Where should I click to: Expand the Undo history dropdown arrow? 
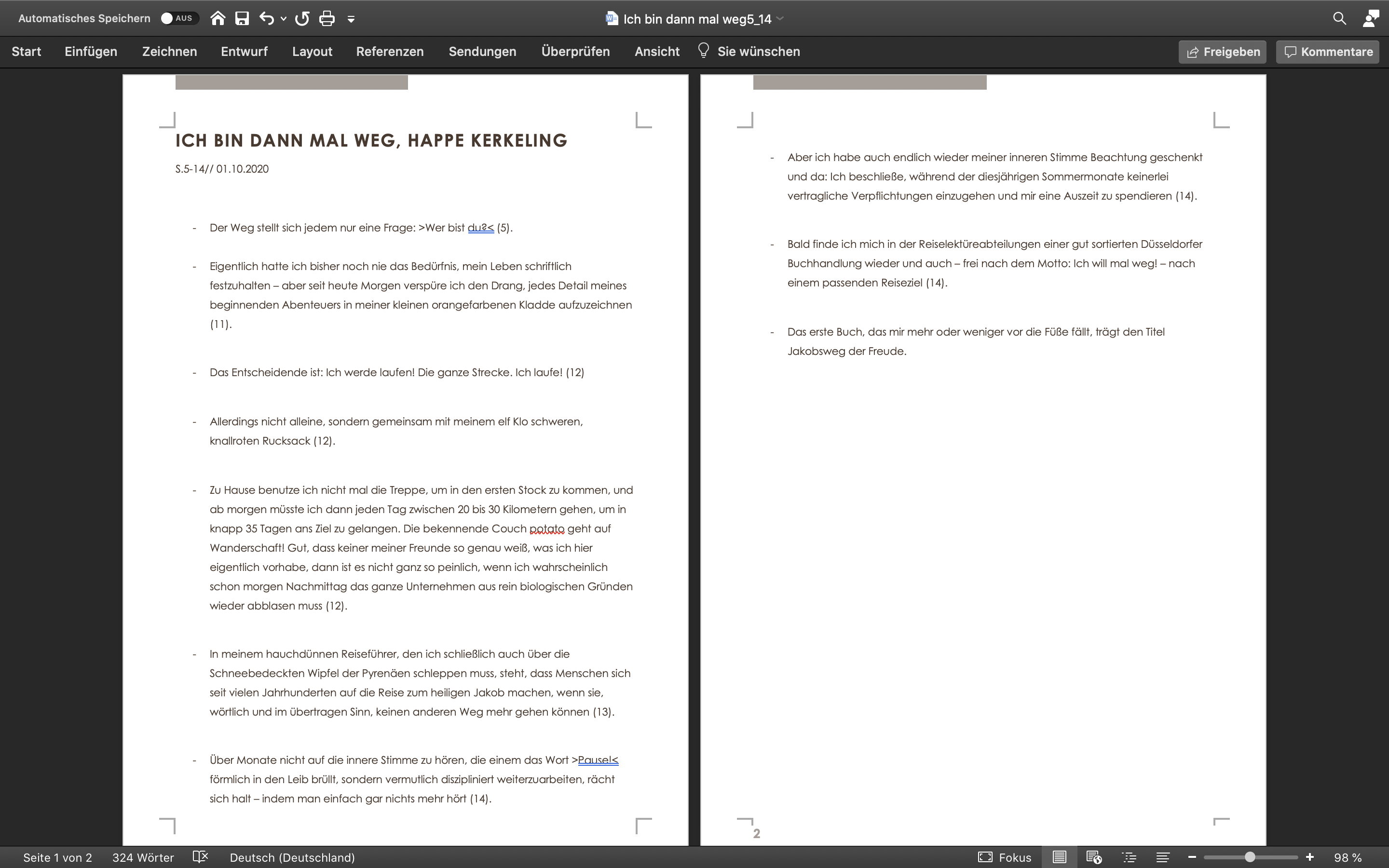pos(284,19)
